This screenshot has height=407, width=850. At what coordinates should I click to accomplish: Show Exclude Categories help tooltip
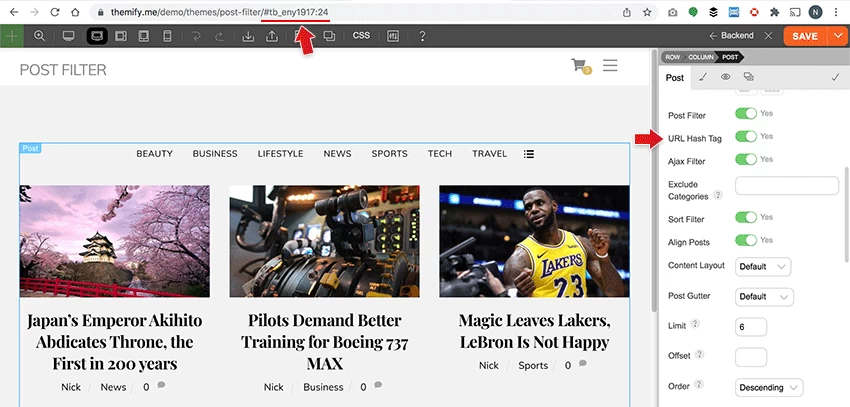[718, 195]
